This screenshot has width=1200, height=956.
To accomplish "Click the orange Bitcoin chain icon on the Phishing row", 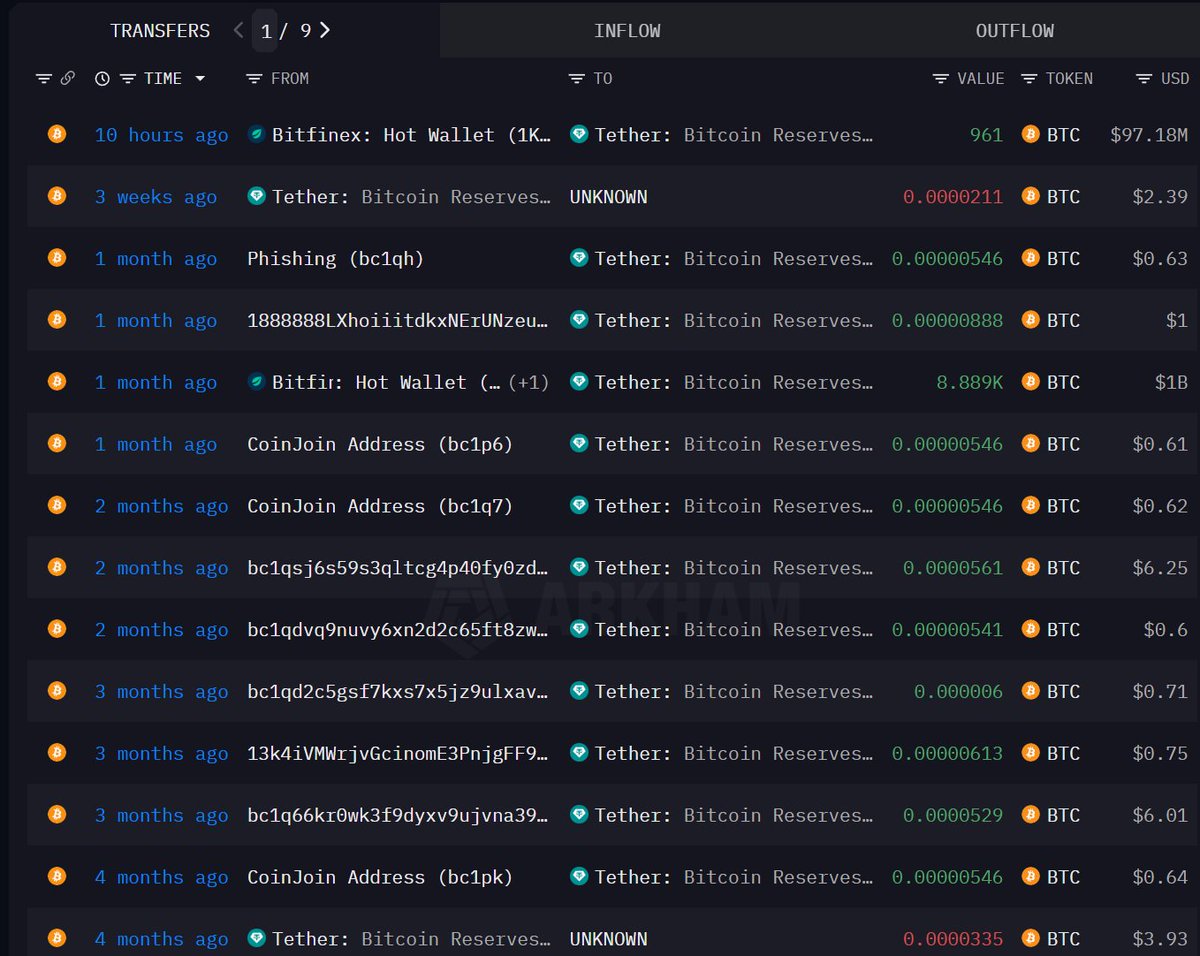I will tap(56, 258).
